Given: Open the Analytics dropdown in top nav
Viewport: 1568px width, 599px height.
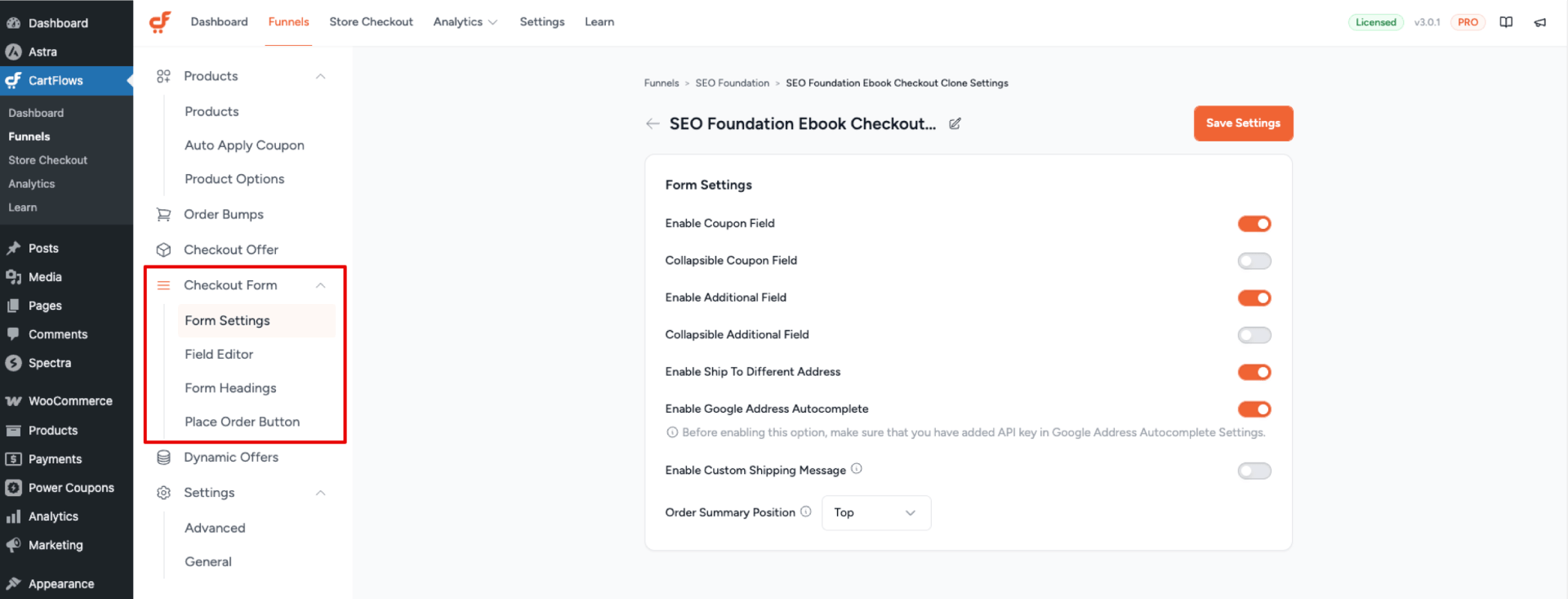Looking at the screenshot, I should pos(465,22).
